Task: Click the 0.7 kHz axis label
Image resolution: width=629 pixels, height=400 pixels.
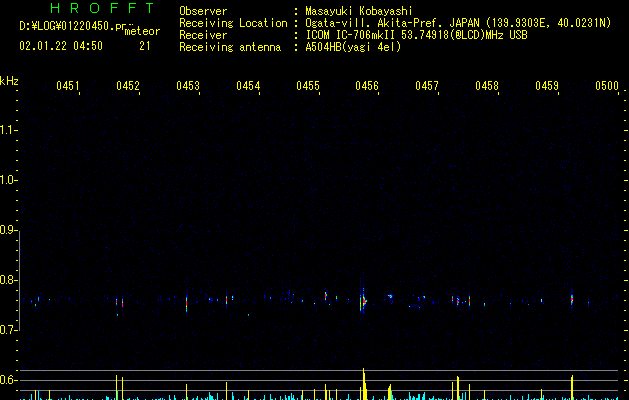Action: tap(8, 330)
